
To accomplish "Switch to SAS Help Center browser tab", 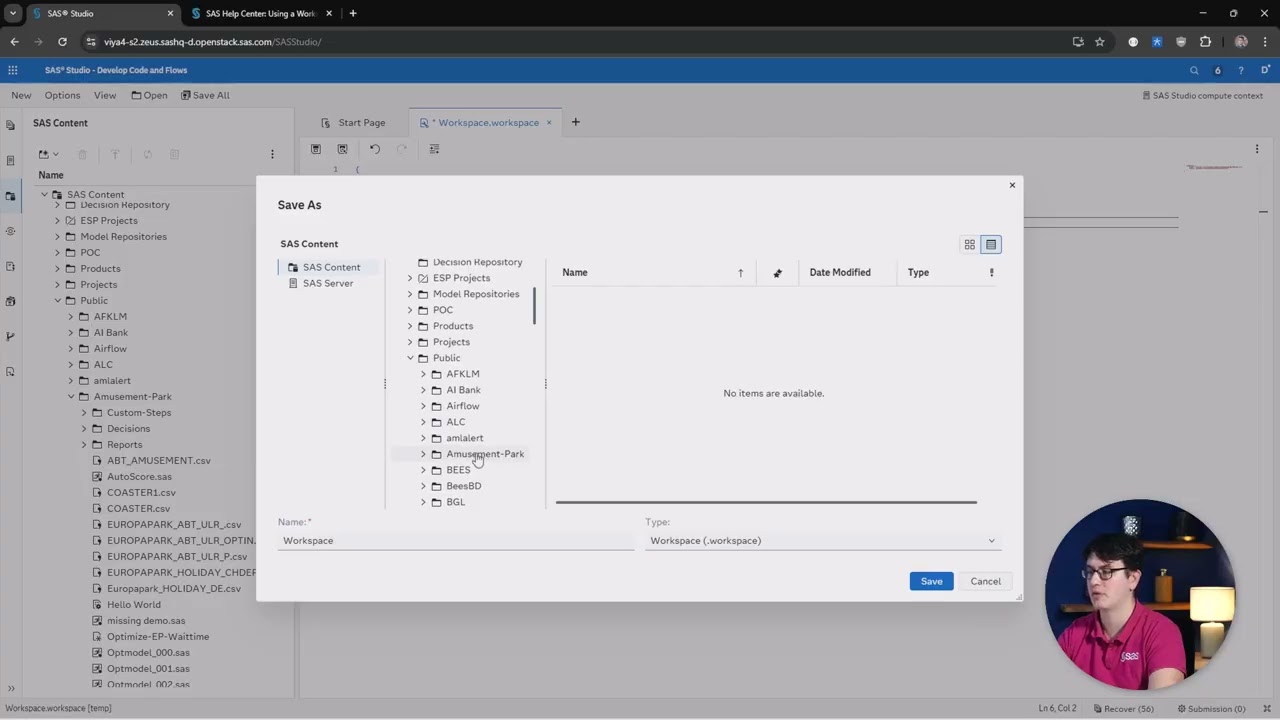I will (260, 14).
